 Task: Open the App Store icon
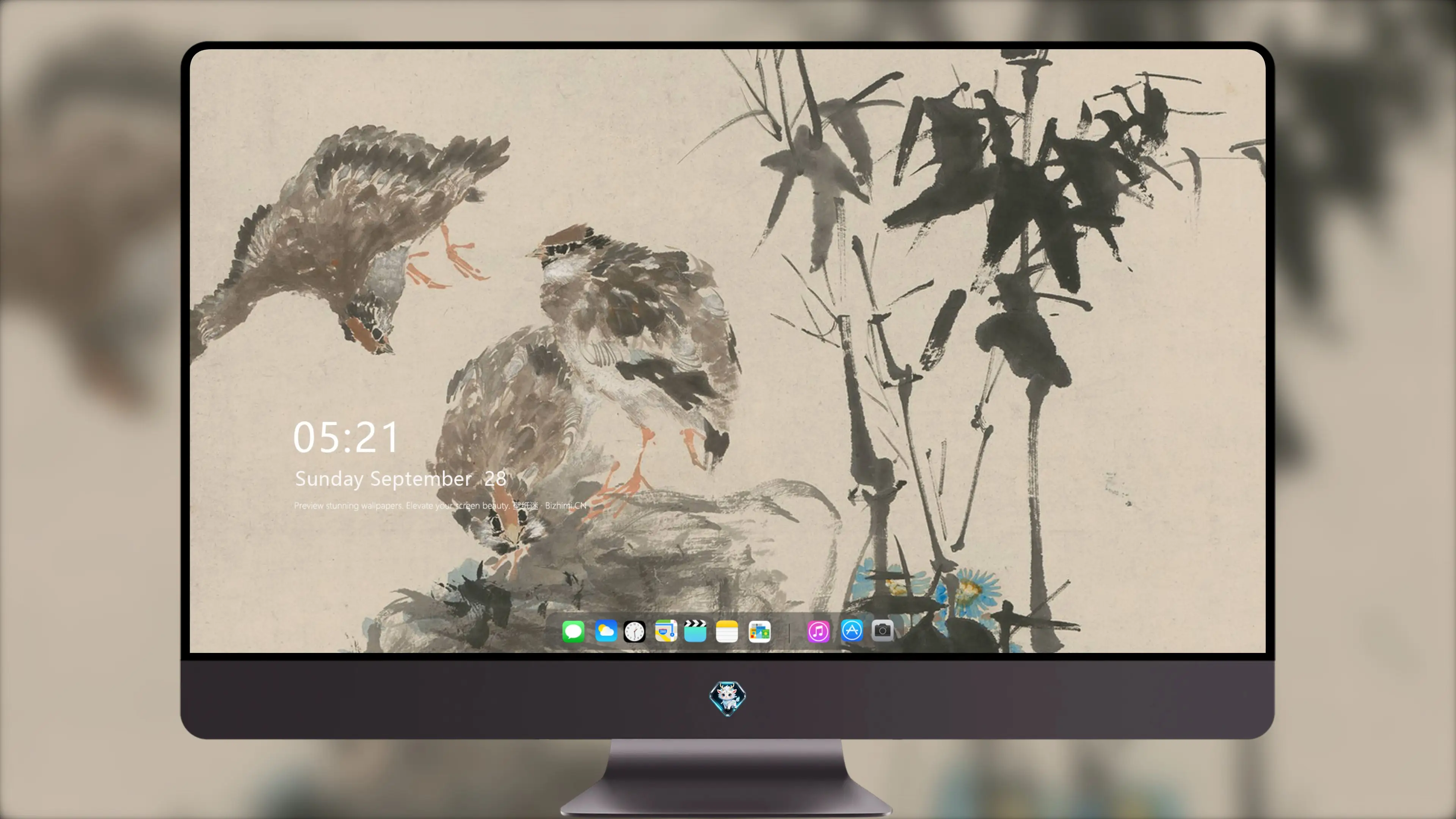852,631
